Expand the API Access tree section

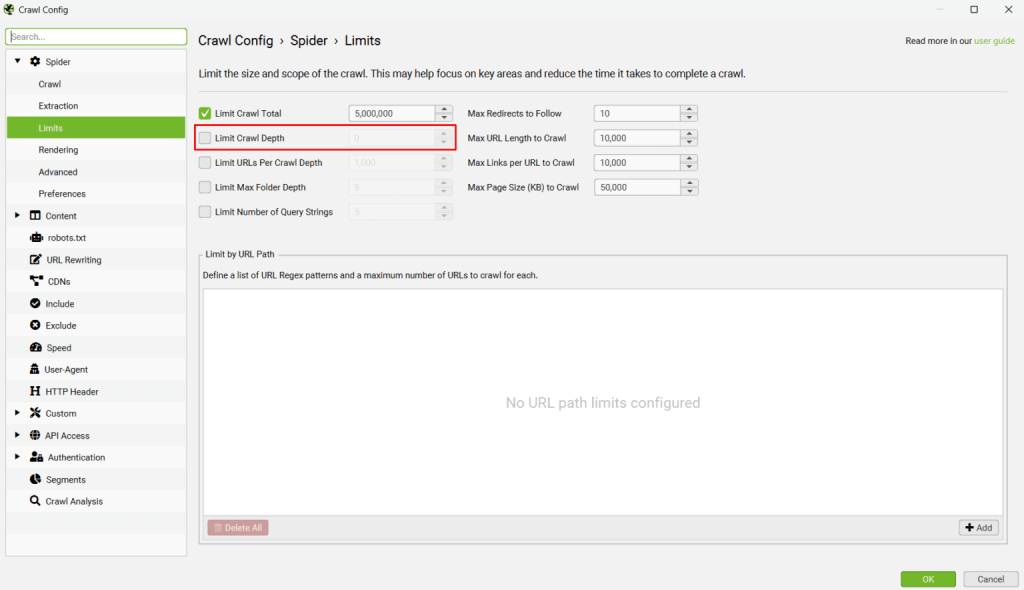(x=18, y=435)
